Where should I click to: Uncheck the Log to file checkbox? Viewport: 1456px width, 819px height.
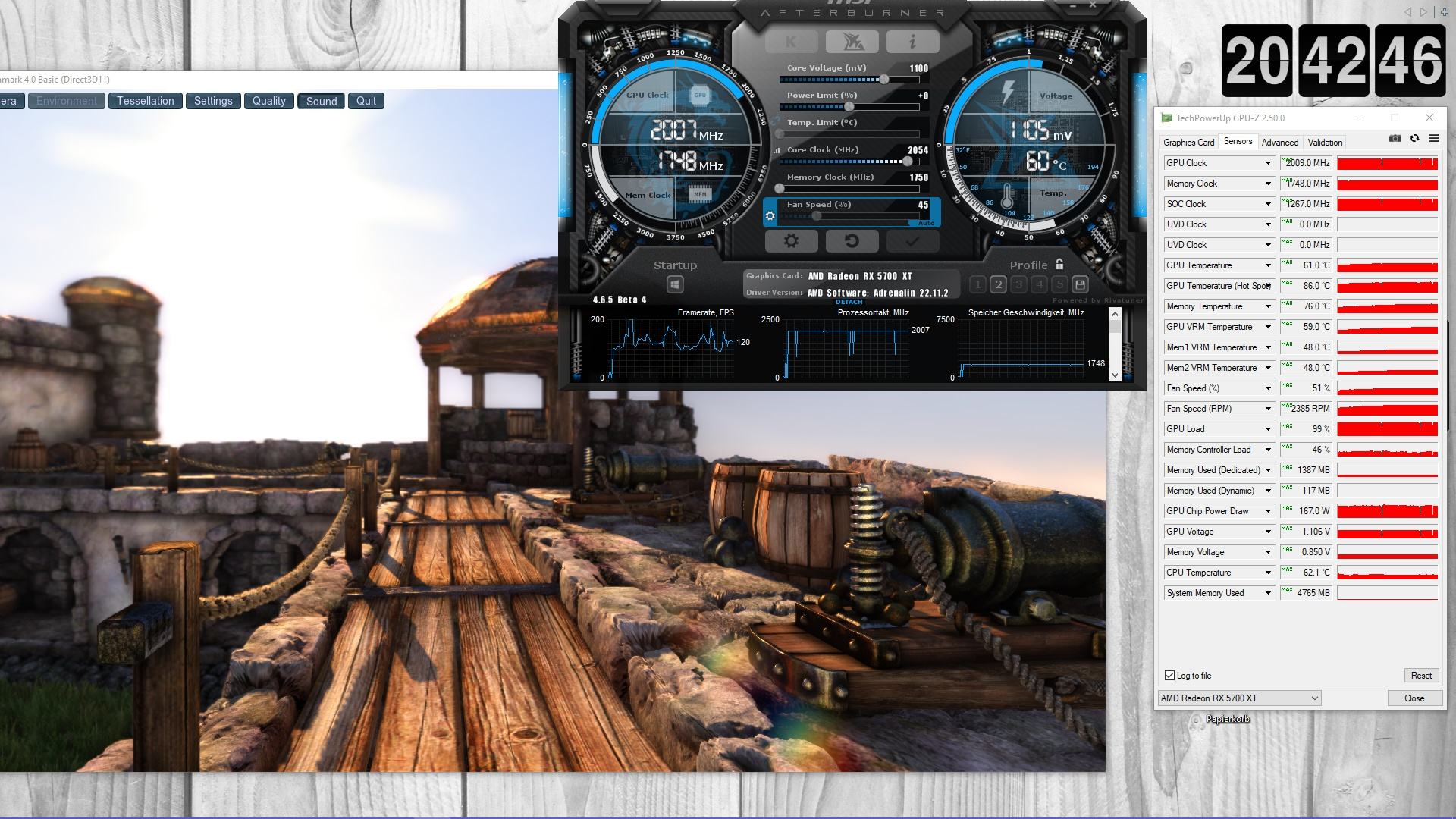pyautogui.click(x=1169, y=675)
